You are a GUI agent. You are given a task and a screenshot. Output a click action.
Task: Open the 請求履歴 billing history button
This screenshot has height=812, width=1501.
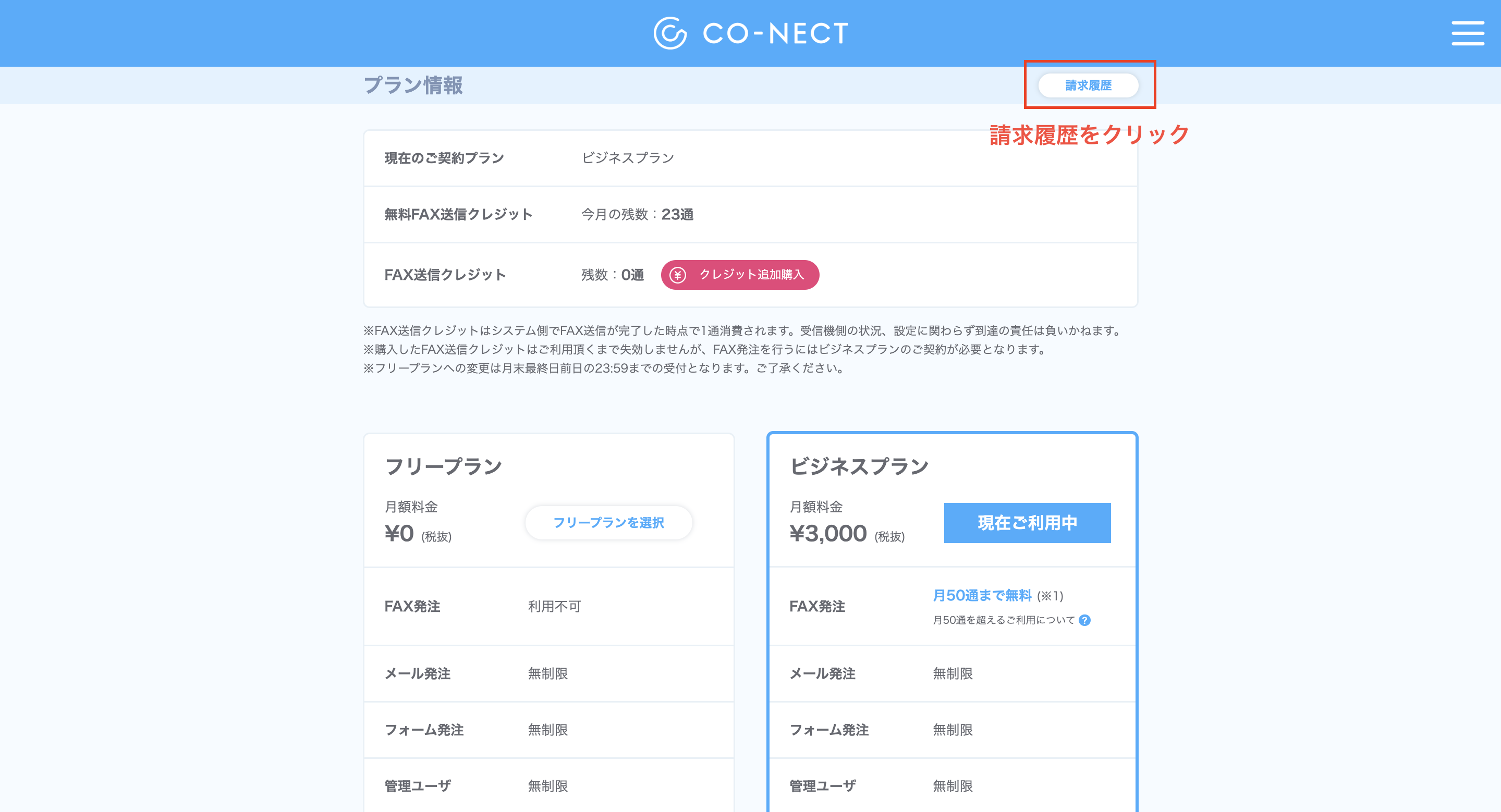1088,85
